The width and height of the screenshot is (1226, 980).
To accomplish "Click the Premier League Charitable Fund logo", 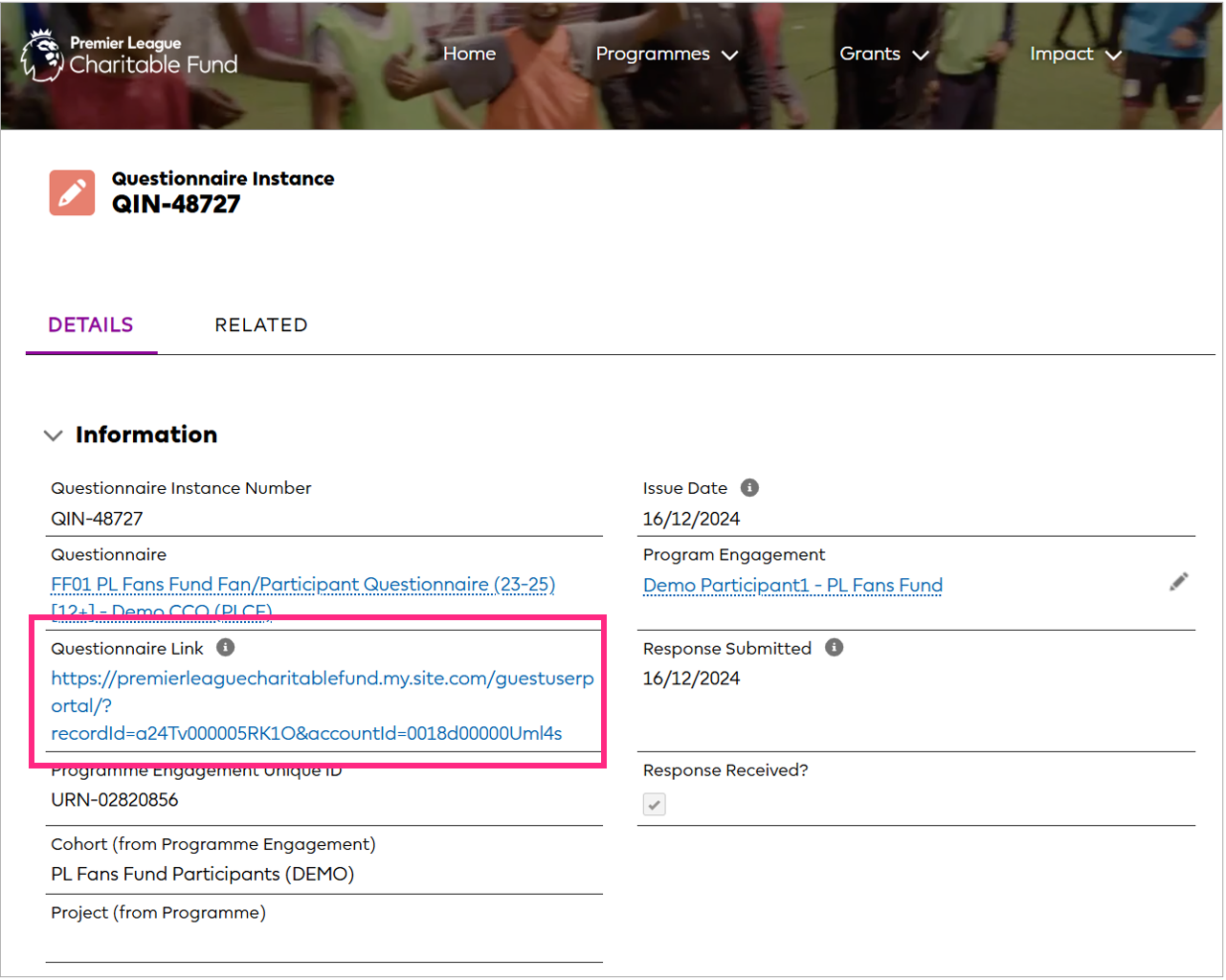I will (x=127, y=55).
